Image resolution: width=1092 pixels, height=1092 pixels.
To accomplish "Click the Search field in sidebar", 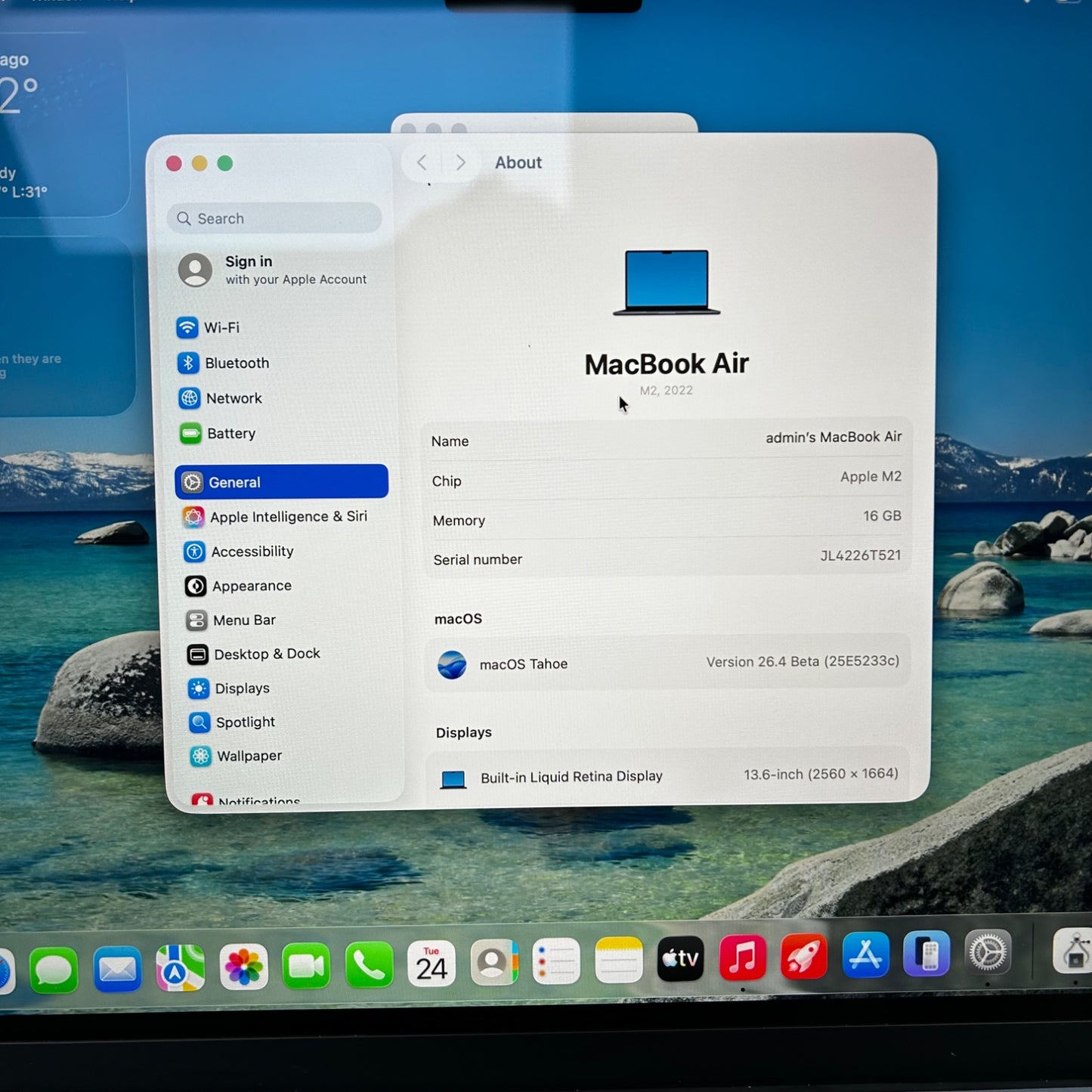I will [x=274, y=218].
